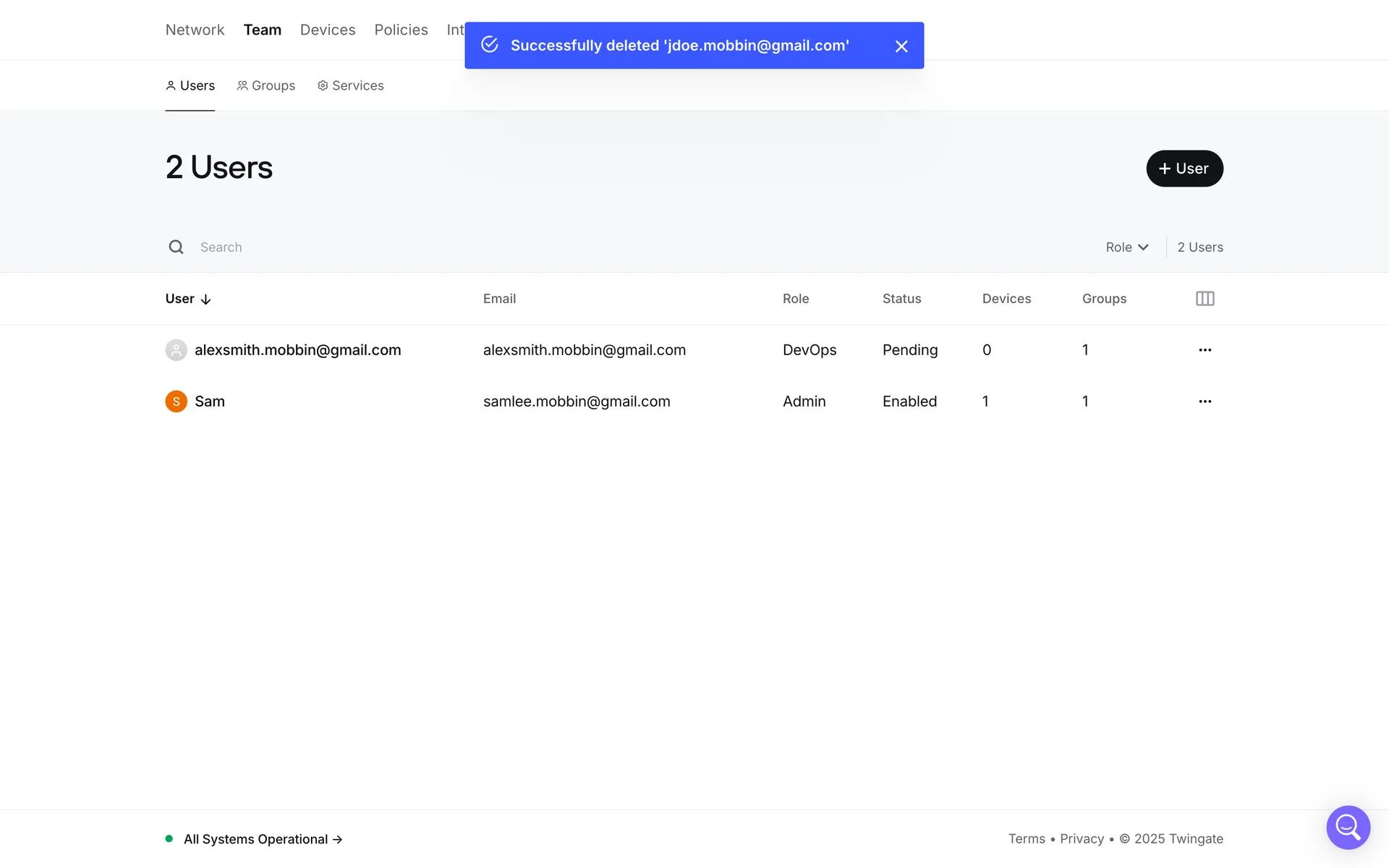1389x868 pixels.
Task: Open the help chat bubble
Action: (1347, 827)
